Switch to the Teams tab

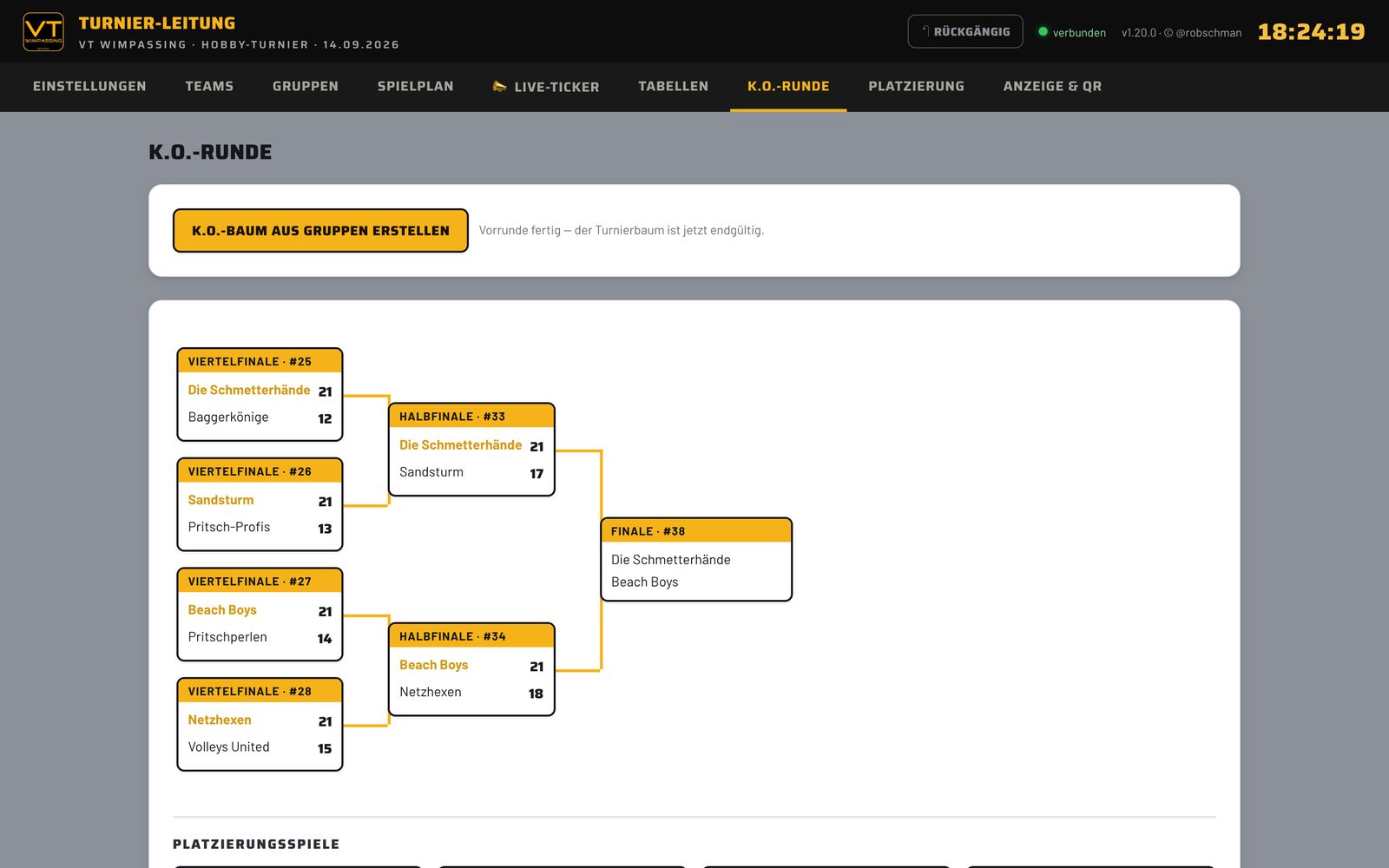[x=209, y=86]
